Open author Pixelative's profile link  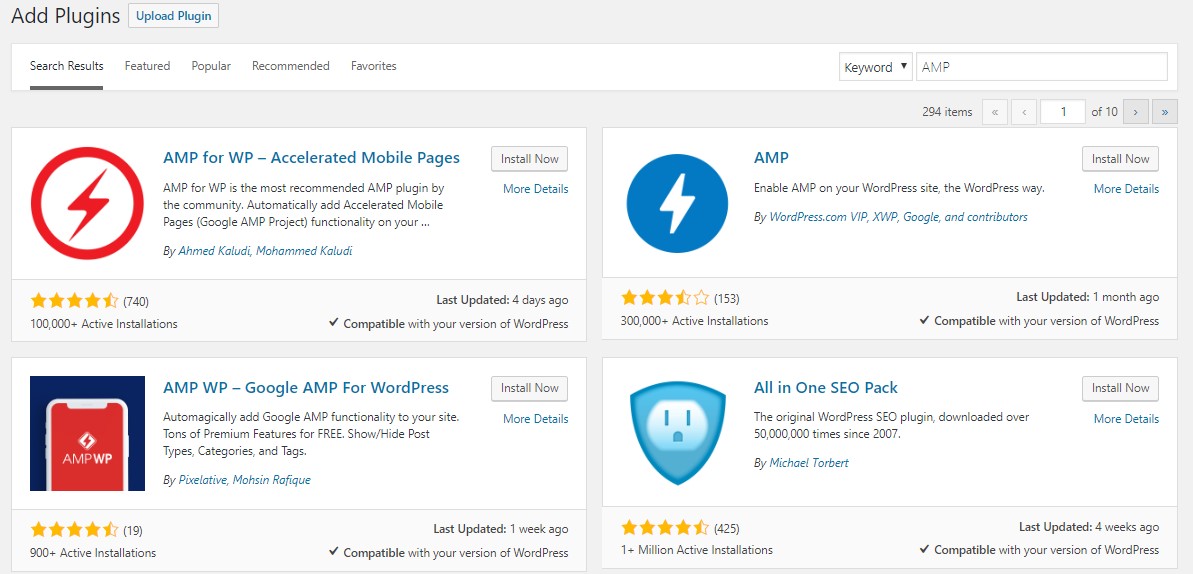coord(203,480)
